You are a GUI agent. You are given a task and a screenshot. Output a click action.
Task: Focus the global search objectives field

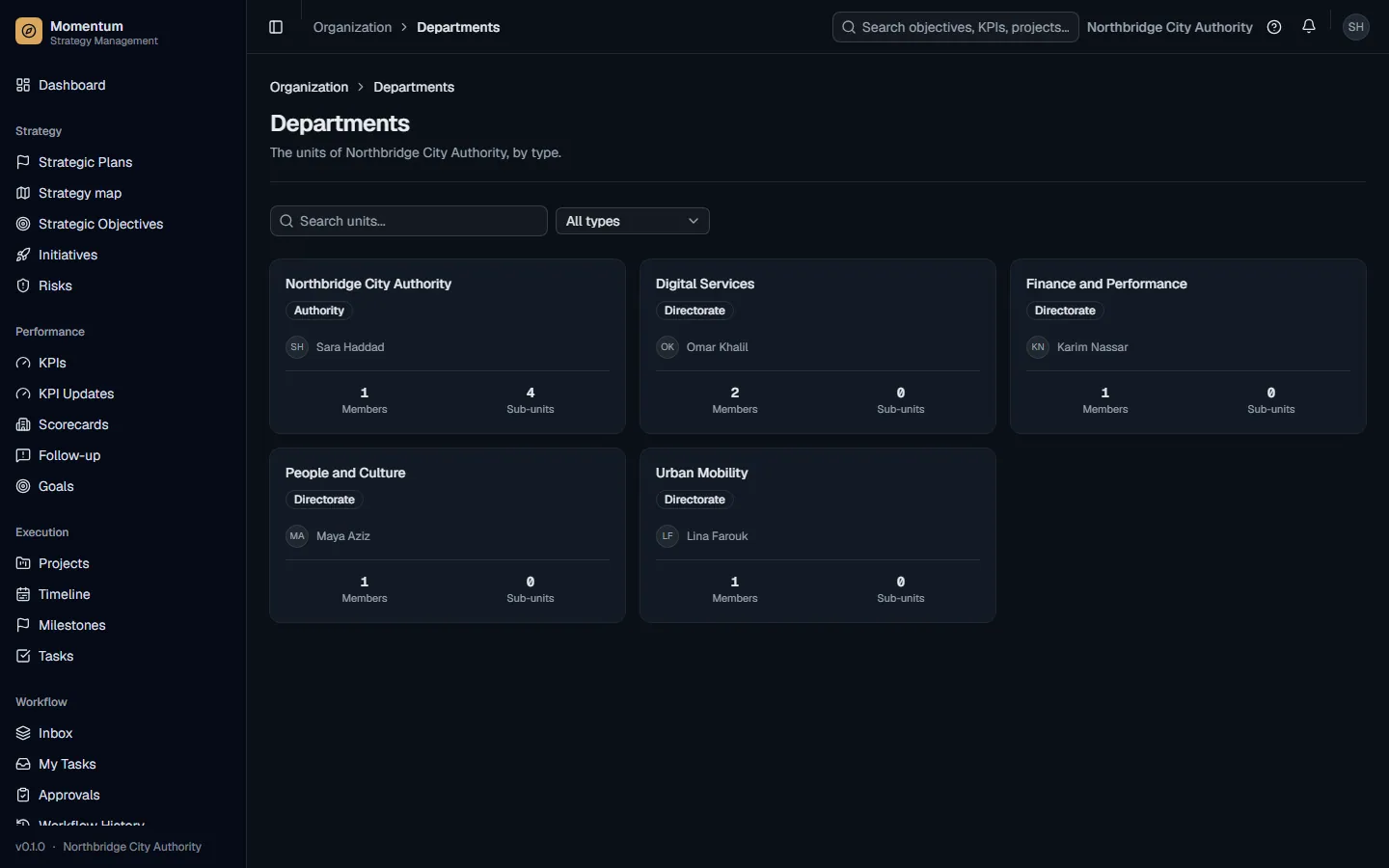point(956,27)
